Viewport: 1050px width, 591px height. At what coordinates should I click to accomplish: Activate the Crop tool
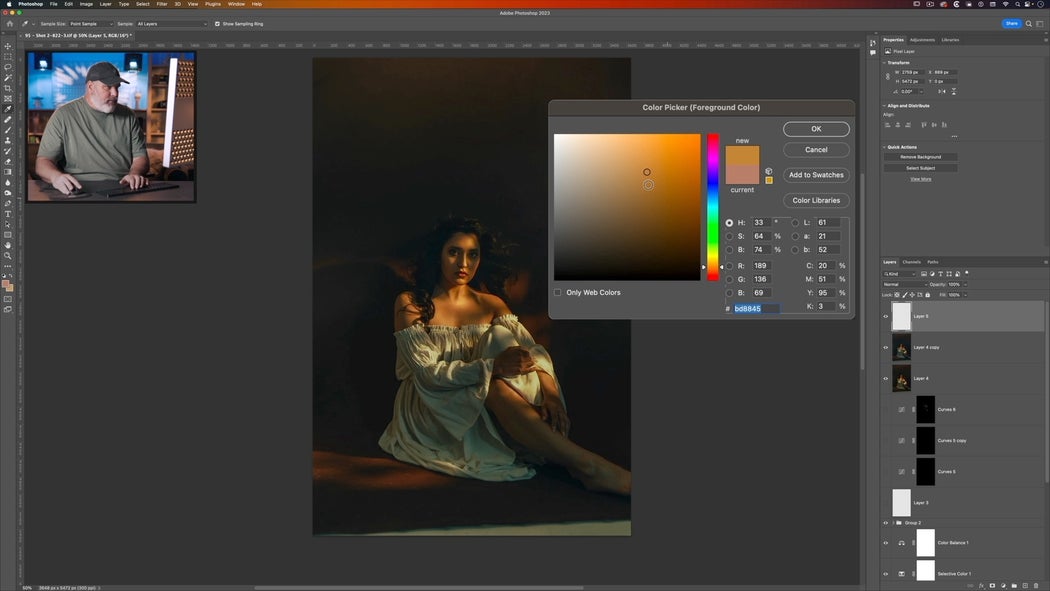[6, 87]
